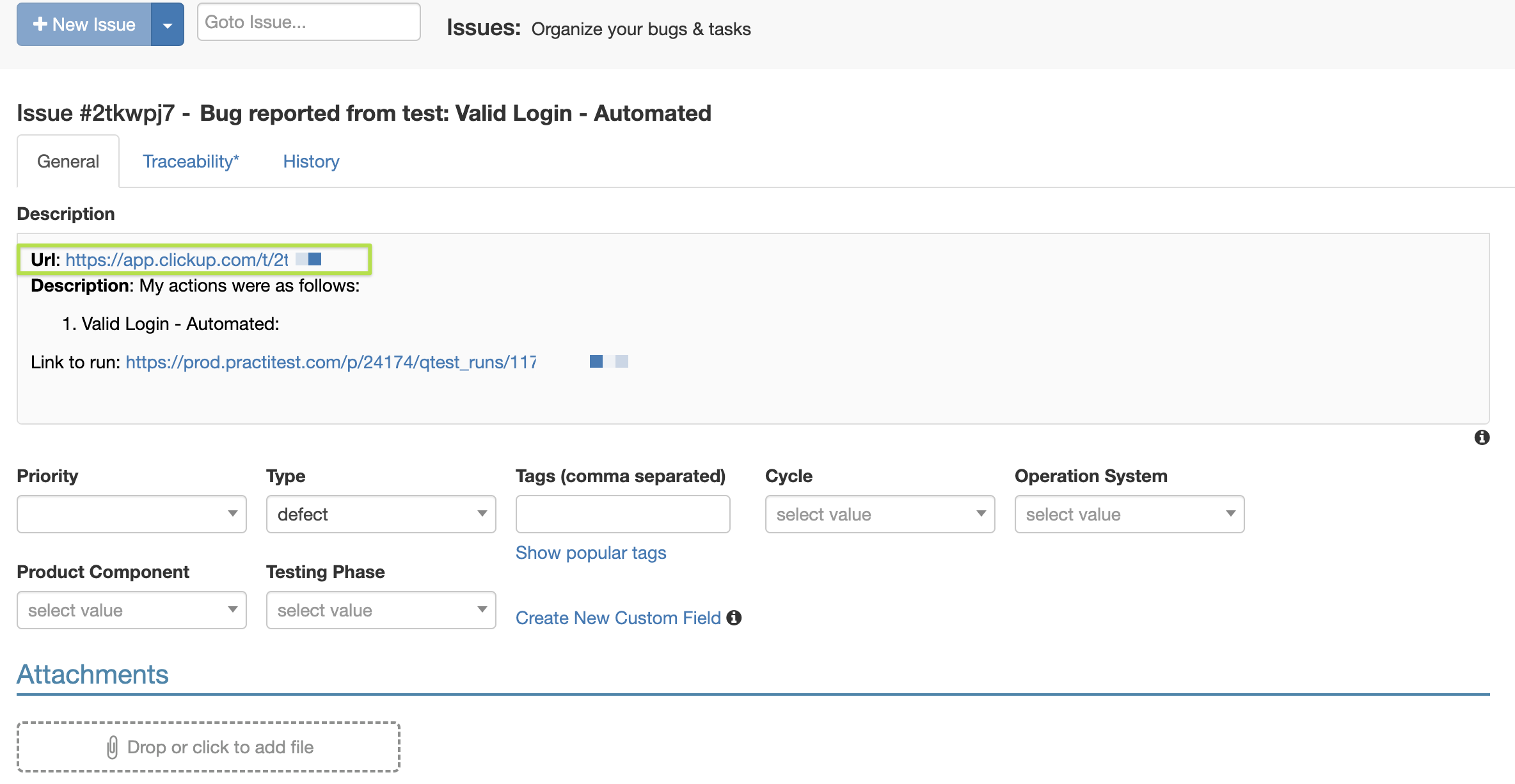This screenshot has height=784, width=1515.
Task: Expand the Cycle select value dropdown
Action: pyautogui.click(x=880, y=514)
